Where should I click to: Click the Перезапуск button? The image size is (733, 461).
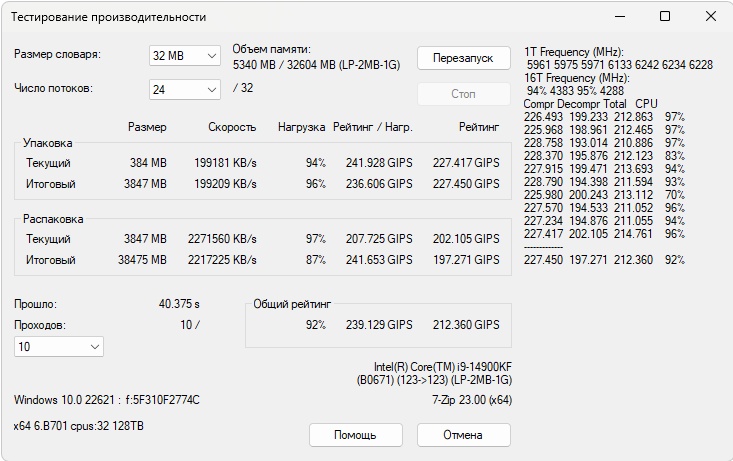[463, 57]
